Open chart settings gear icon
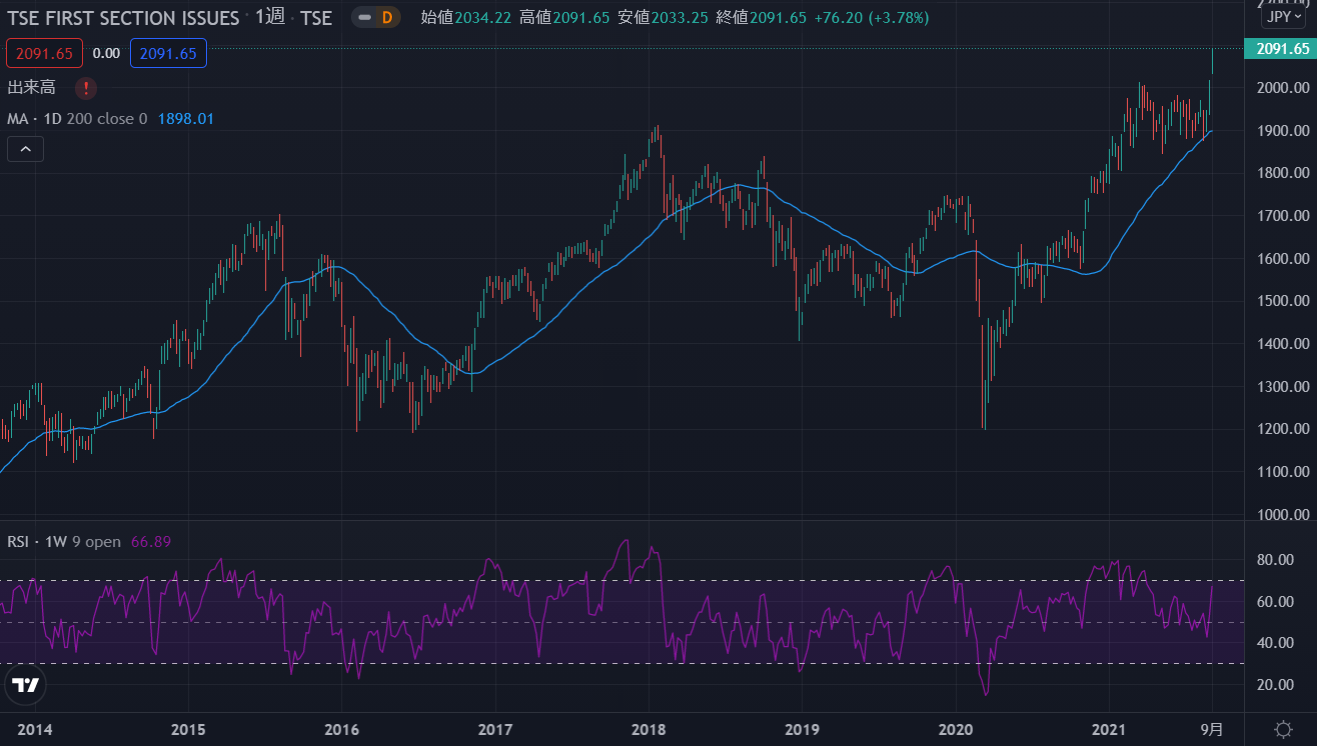 click(x=1283, y=729)
